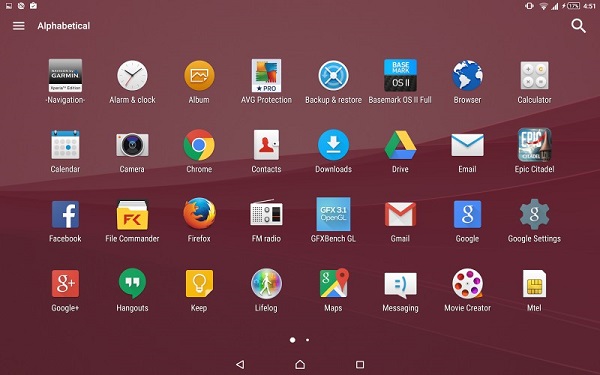Tap the Recent apps square button
The width and height of the screenshot is (600, 375).
tap(360, 364)
